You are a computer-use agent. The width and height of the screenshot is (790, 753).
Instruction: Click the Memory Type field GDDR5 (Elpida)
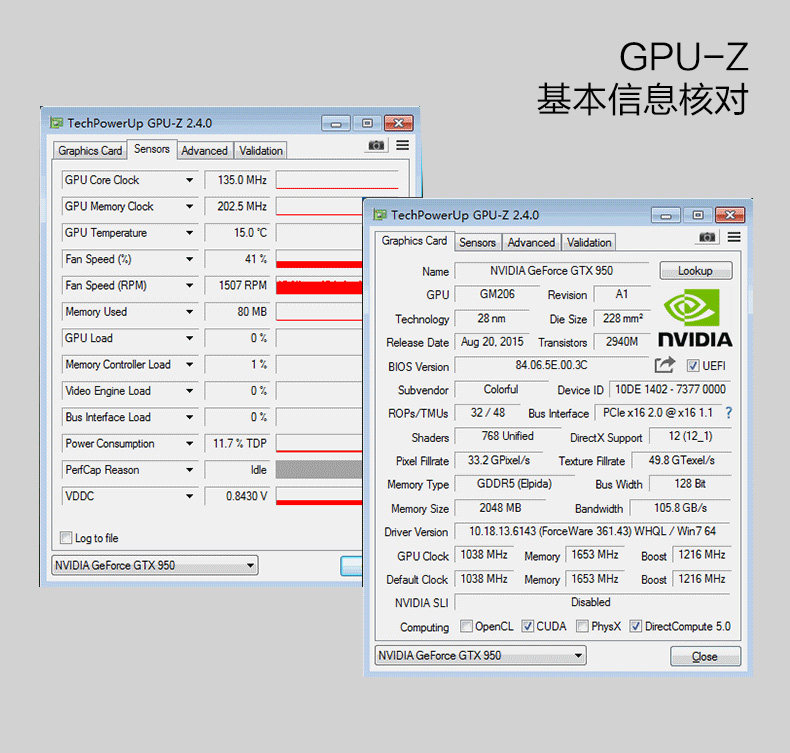[514, 484]
